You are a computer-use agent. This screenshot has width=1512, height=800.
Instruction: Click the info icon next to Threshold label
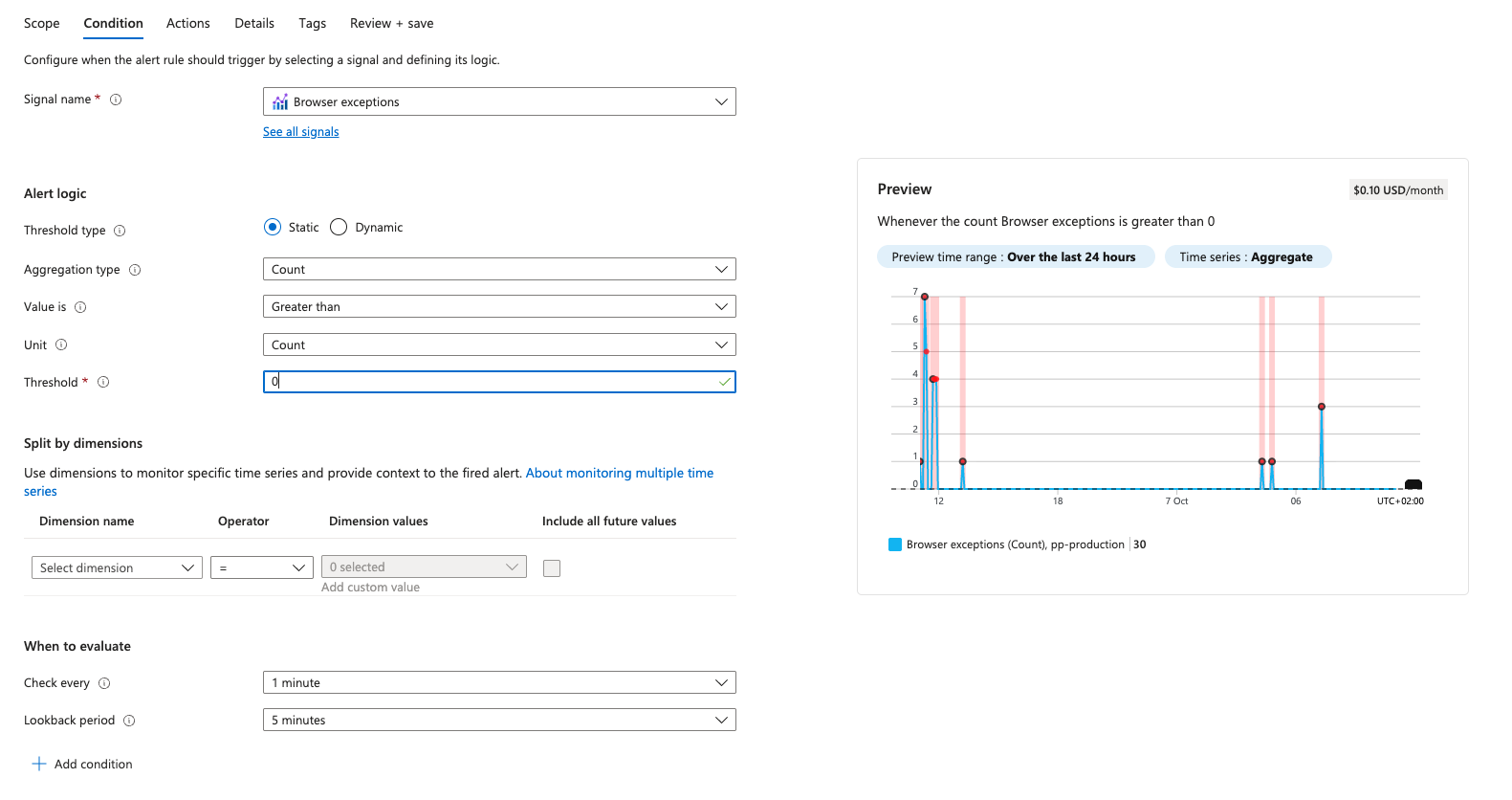[x=103, y=382]
